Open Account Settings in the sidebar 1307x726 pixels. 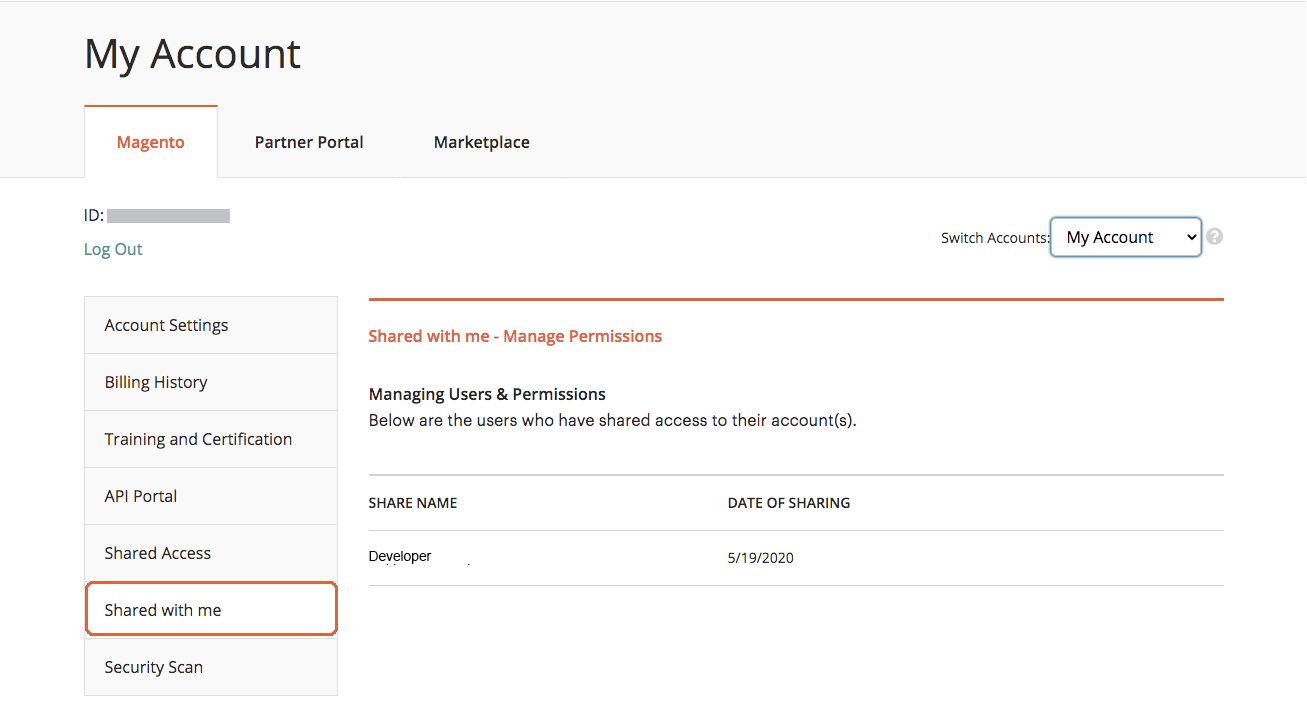point(166,325)
